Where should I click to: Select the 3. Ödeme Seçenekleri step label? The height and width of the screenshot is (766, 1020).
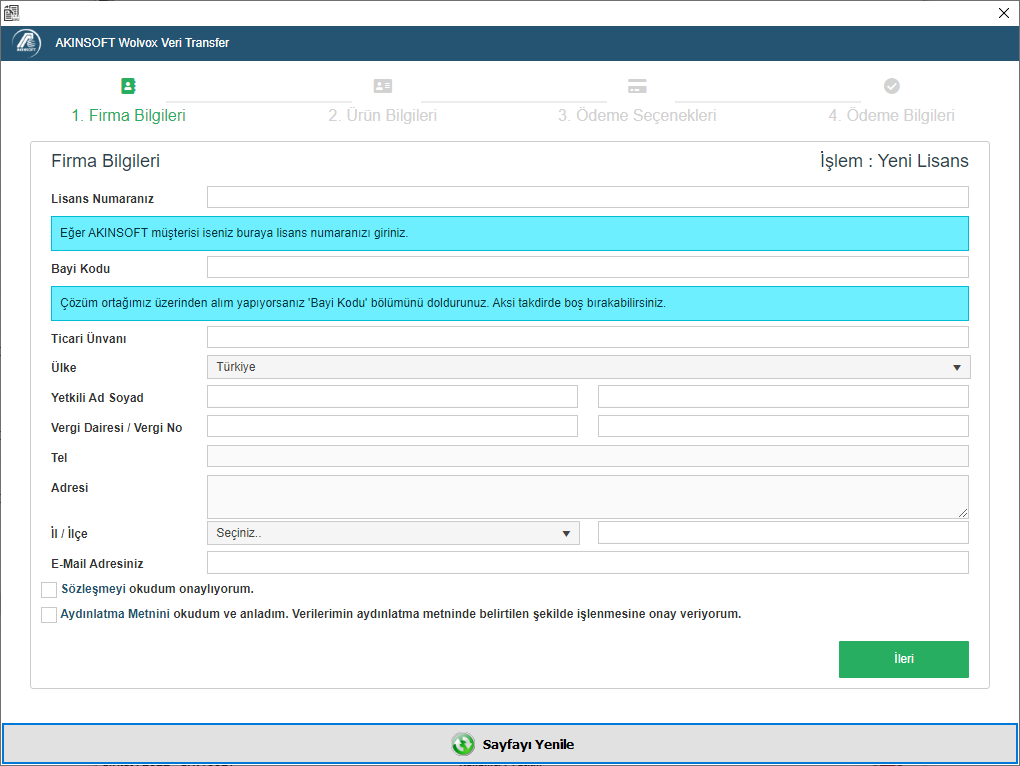pyautogui.click(x=637, y=116)
